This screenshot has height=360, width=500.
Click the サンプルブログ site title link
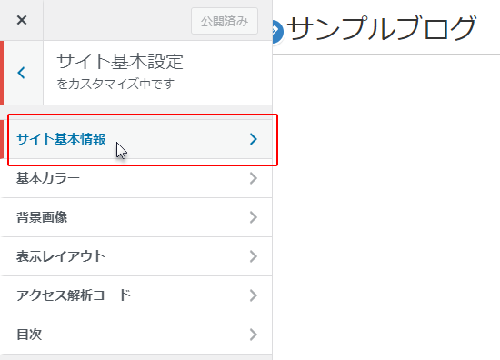pyautogui.click(x=381, y=28)
